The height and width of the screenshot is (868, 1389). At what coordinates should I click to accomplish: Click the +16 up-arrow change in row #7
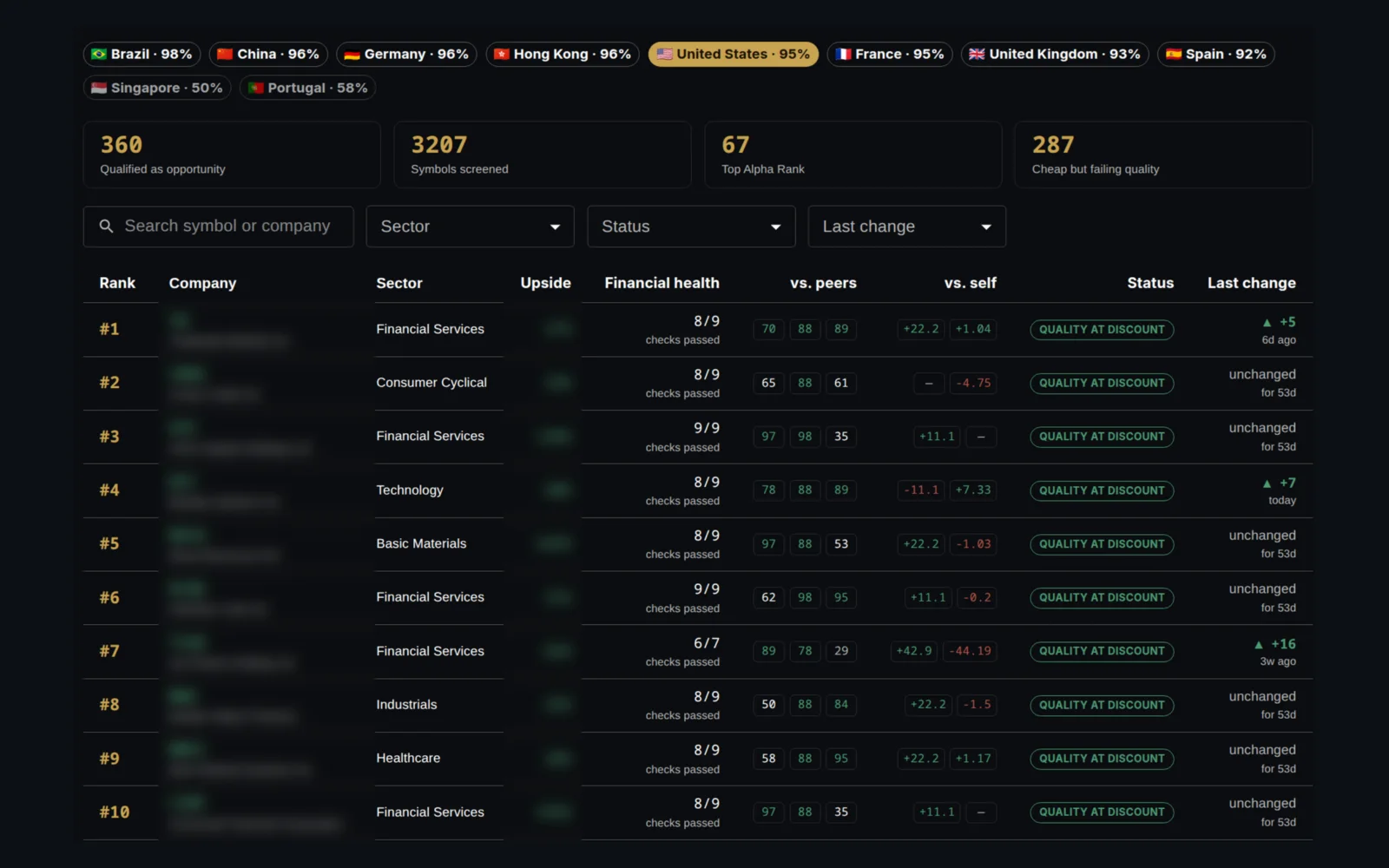(1274, 644)
